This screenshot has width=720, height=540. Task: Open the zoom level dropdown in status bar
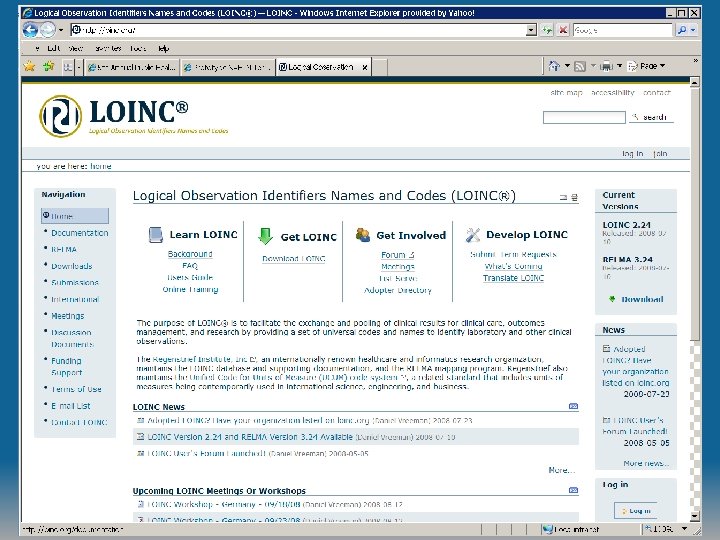(685, 529)
